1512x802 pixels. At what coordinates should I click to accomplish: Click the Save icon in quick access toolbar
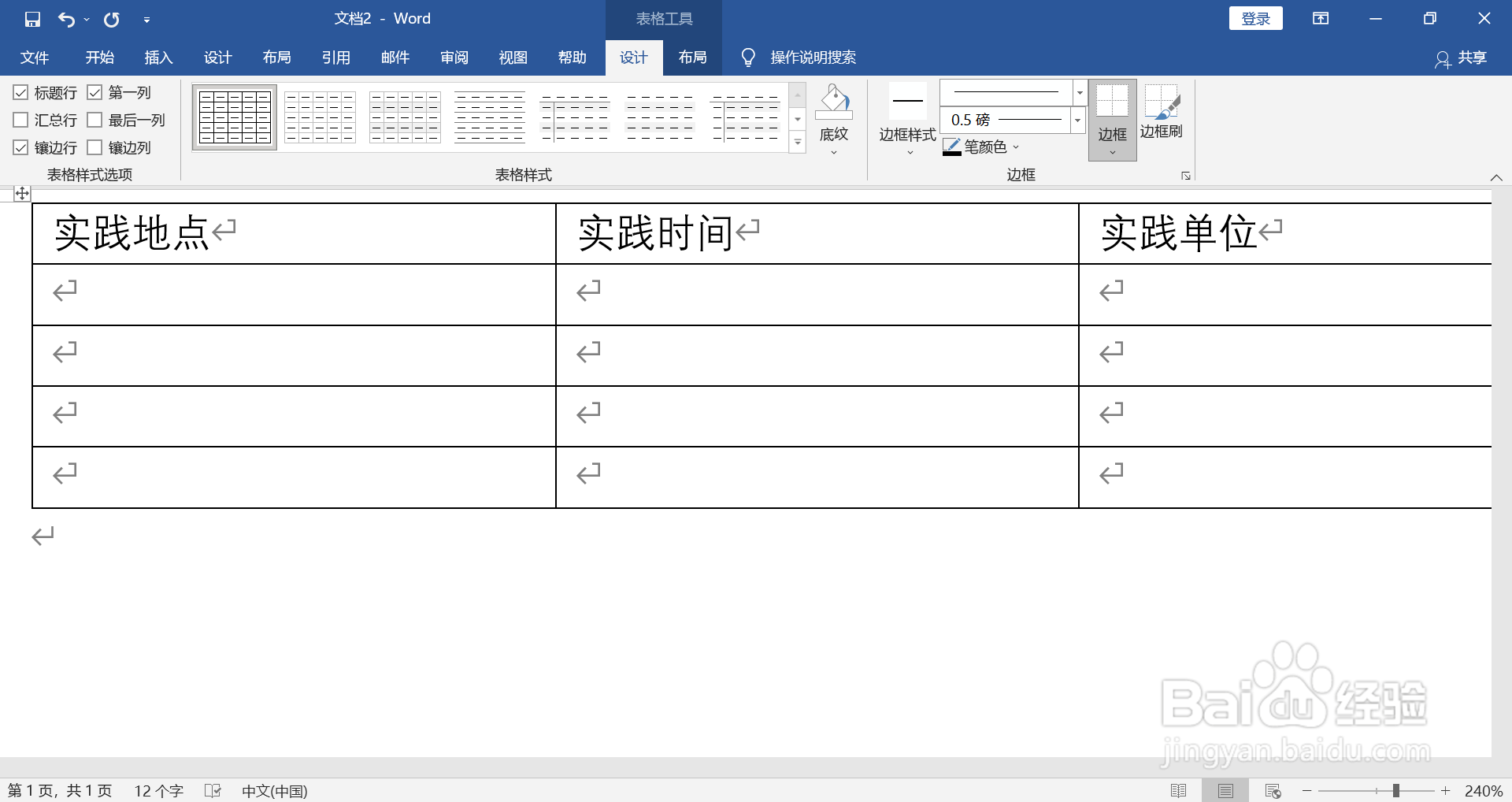coord(32,18)
